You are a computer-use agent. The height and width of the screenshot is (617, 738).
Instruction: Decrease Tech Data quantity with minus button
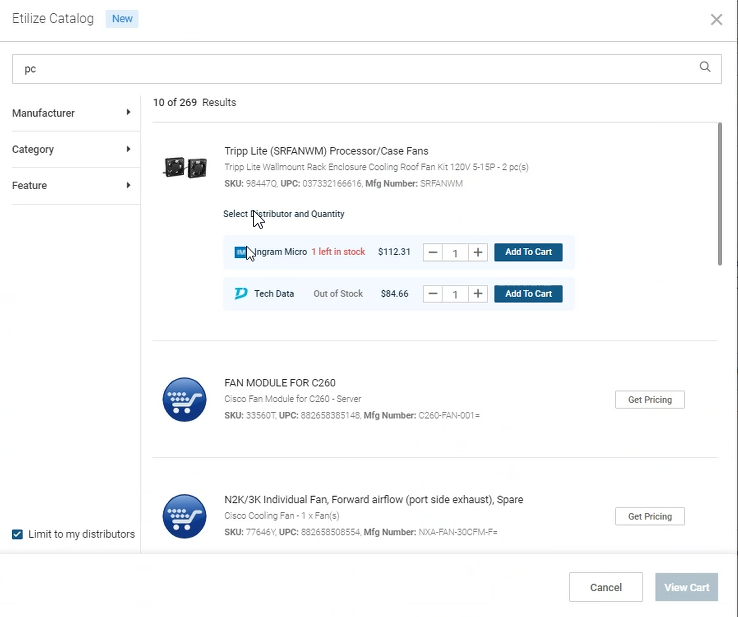tap(433, 294)
